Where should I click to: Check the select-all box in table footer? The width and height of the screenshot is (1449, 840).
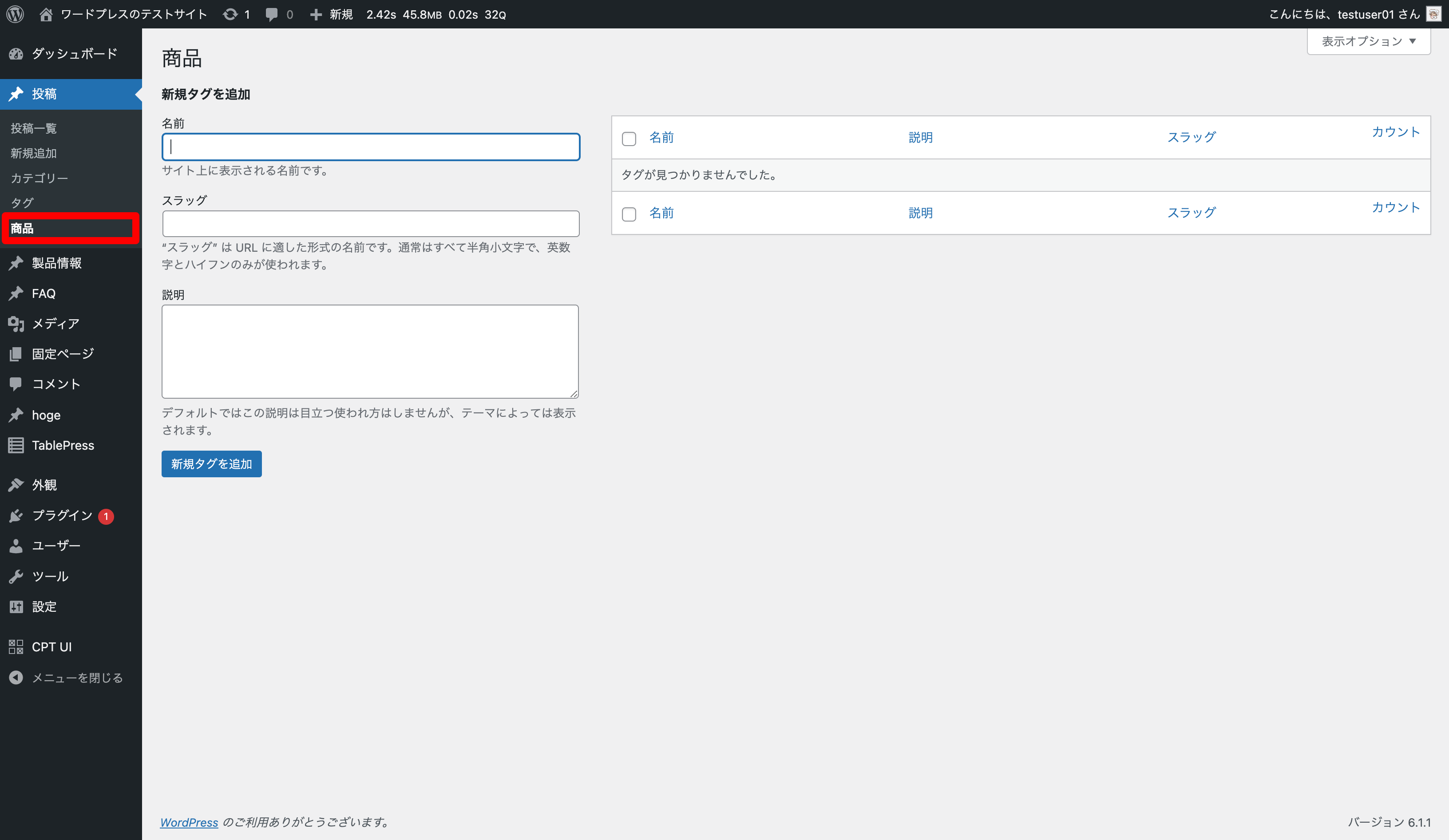629,214
